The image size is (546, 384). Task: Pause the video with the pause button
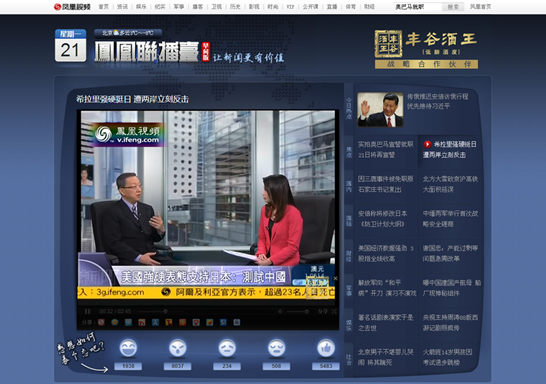point(87,311)
